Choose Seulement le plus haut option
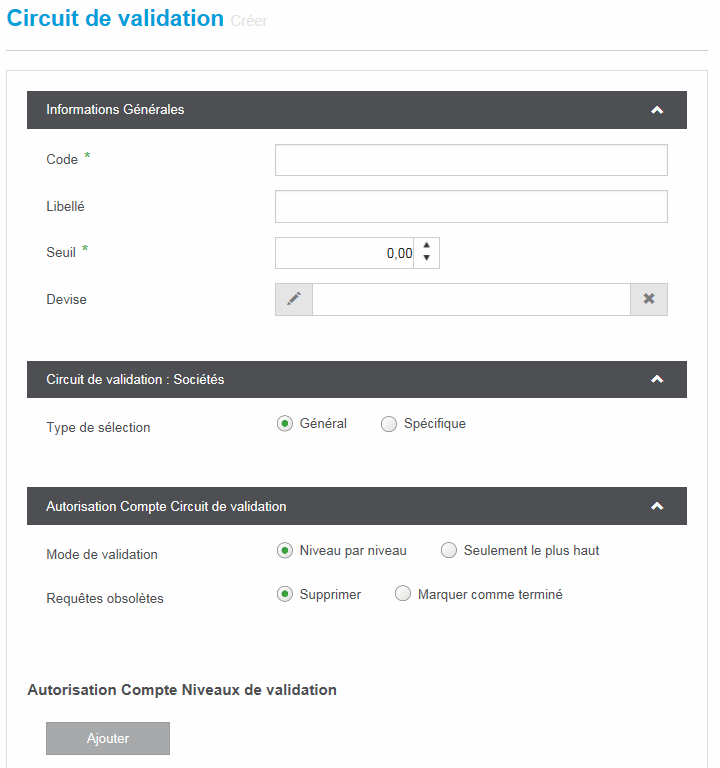The image size is (720, 768). point(449,550)
